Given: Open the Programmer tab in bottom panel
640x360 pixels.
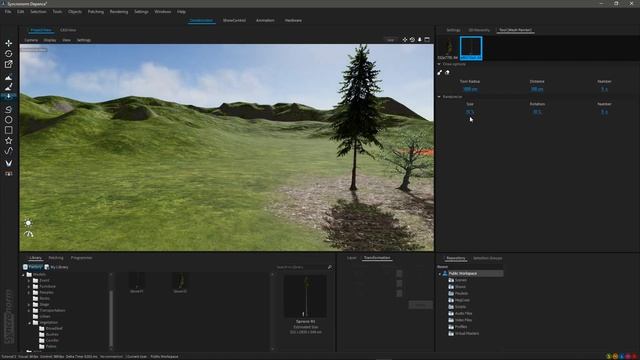Looking at the screenshot, I should pyautogui.click(x=81, y=258).
